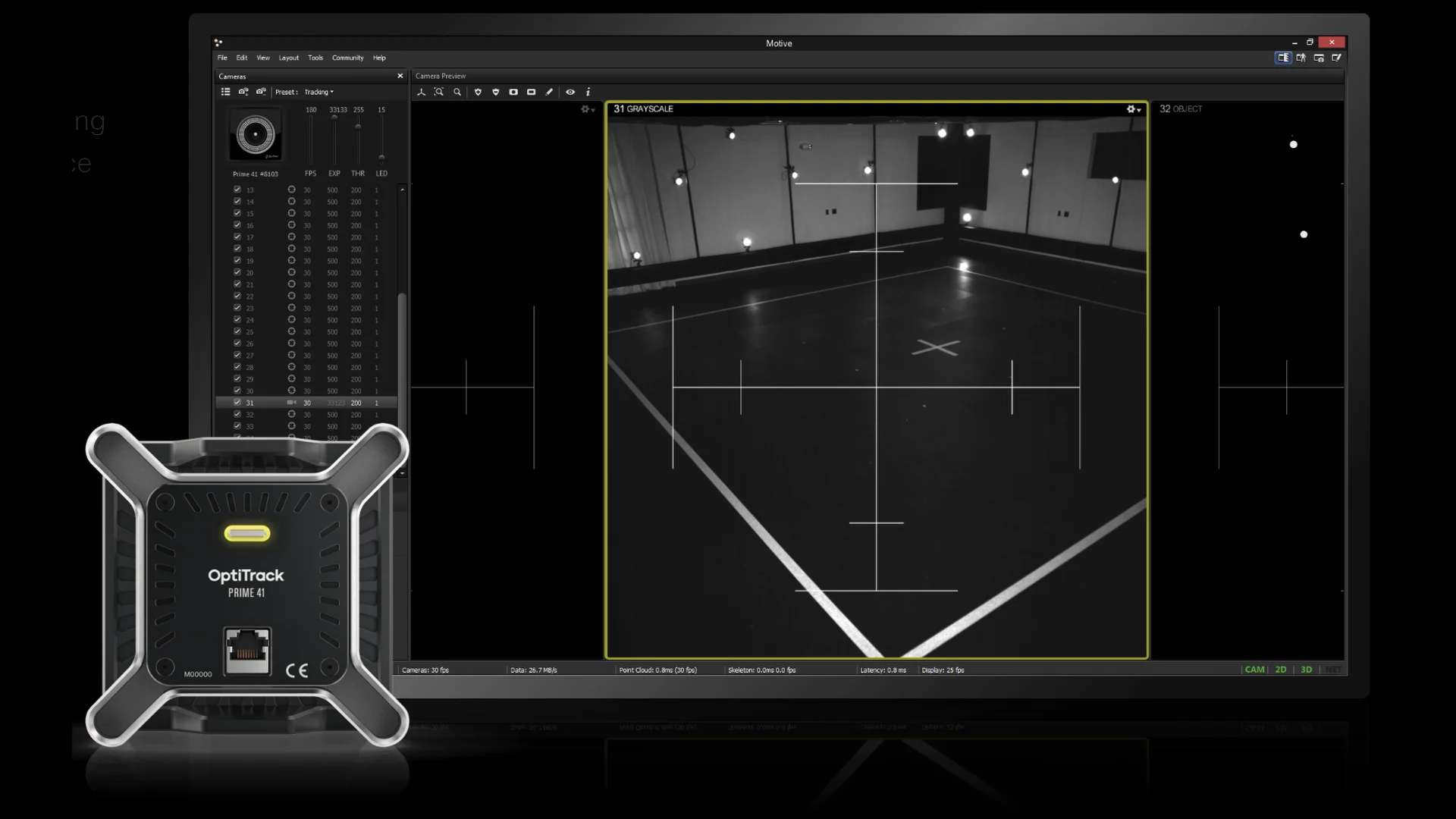This screenshot has height=819, width=1456.
Task: Adjust the FPS slider
Action: click(311, 140)
